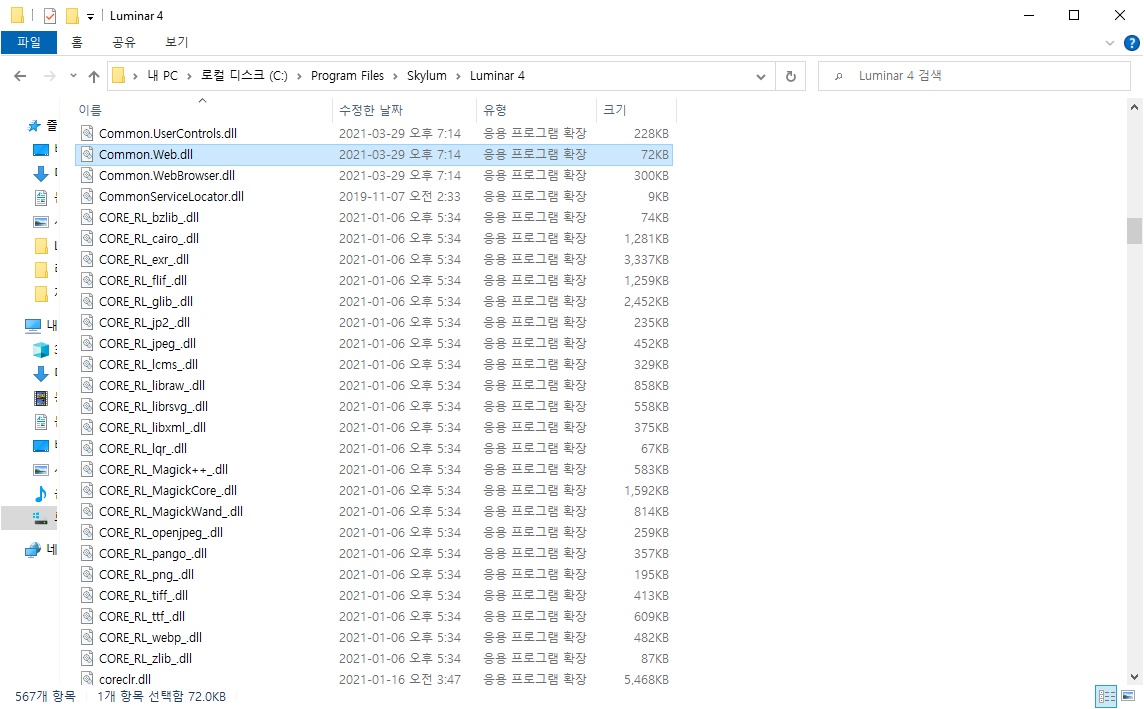This screenshot has width=1144, height=709.
Task: Click the icon of CORE_RL_libxml_.dll
Action: 87,427
